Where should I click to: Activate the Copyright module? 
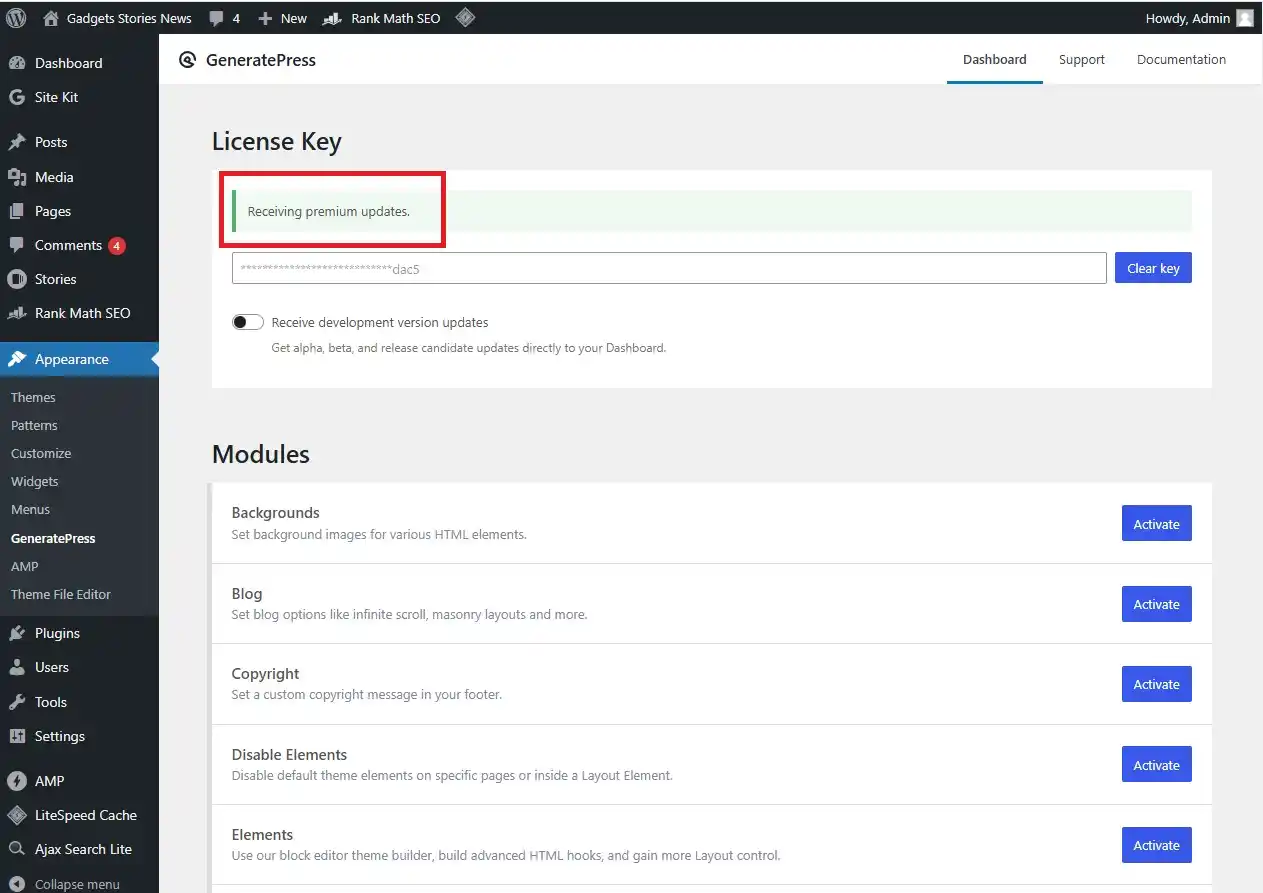tap(1156, 685)
